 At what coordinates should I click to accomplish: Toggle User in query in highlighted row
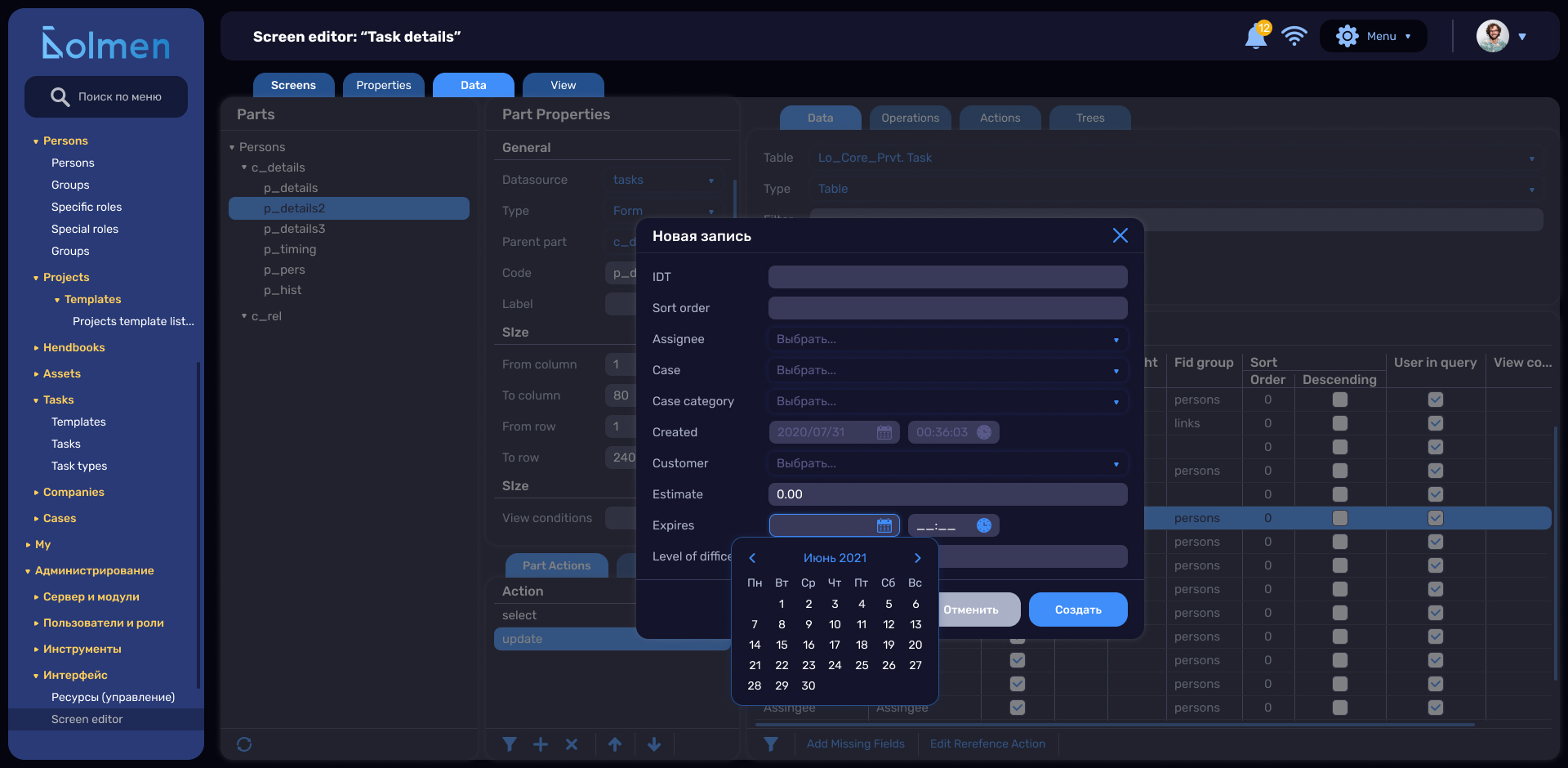tap(1436, 518)
